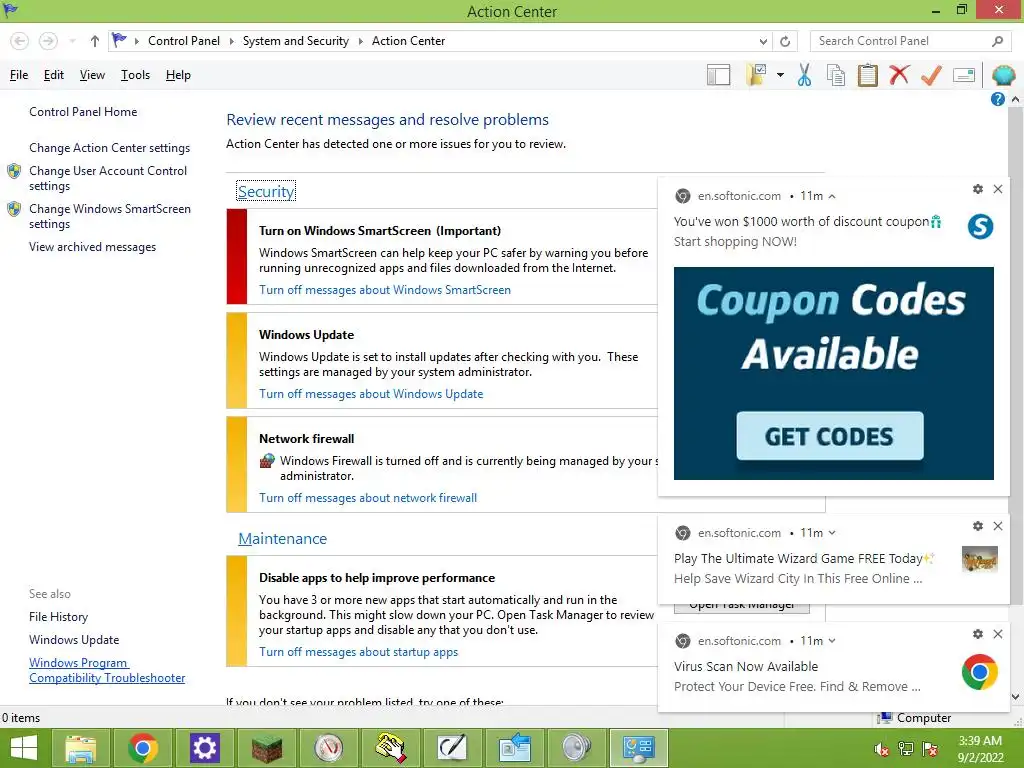Image resolution: width=1024 pixels, height=768 pixels.
Task: Open settings gear on coupon notification
Action: (x=978, y=189)
